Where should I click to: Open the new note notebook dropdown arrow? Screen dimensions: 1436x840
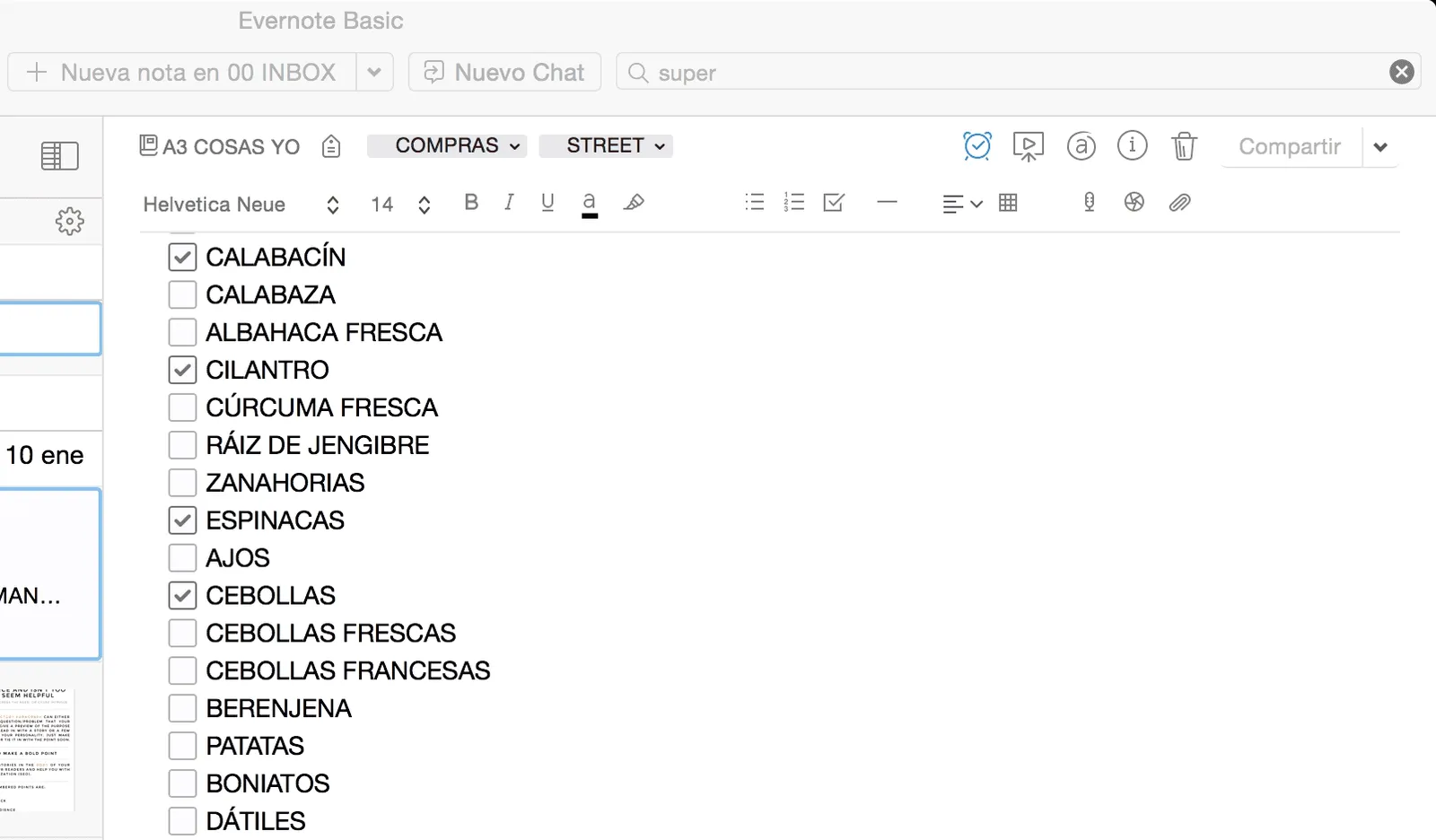point(374,72)
